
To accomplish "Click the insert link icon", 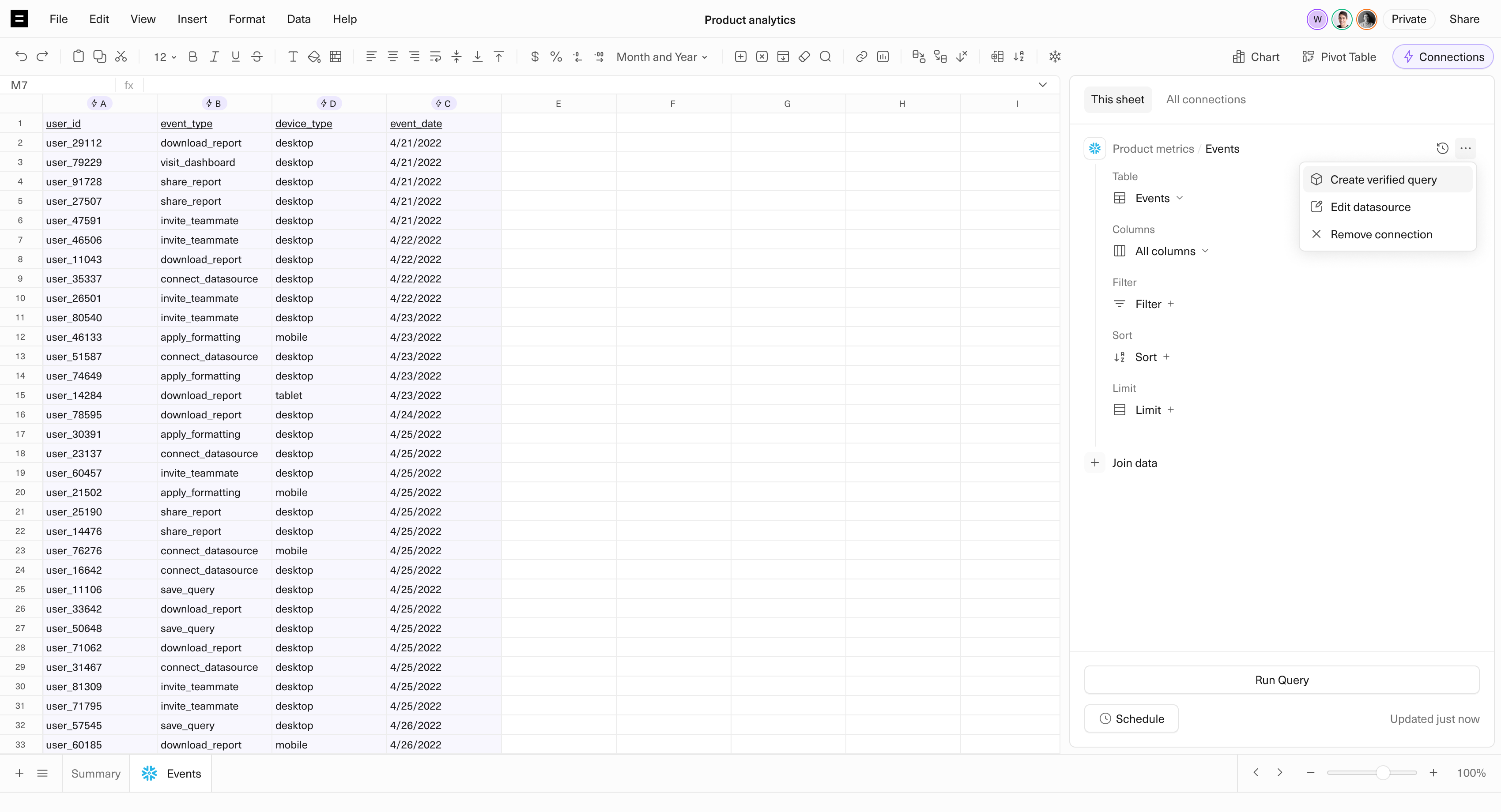I will [x=861, y=56].
